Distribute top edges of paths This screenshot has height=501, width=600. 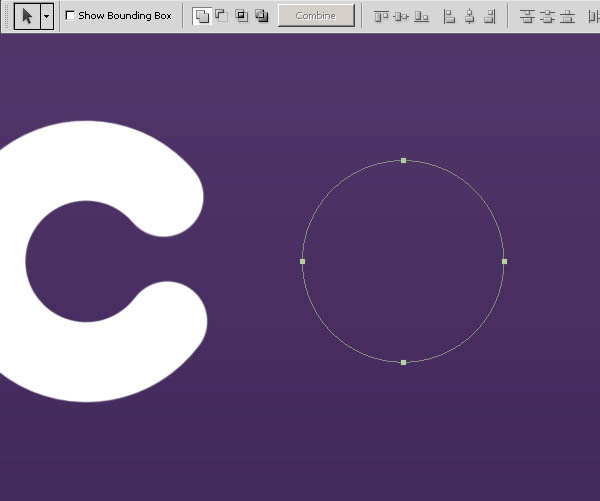click(x=527, y=16)
